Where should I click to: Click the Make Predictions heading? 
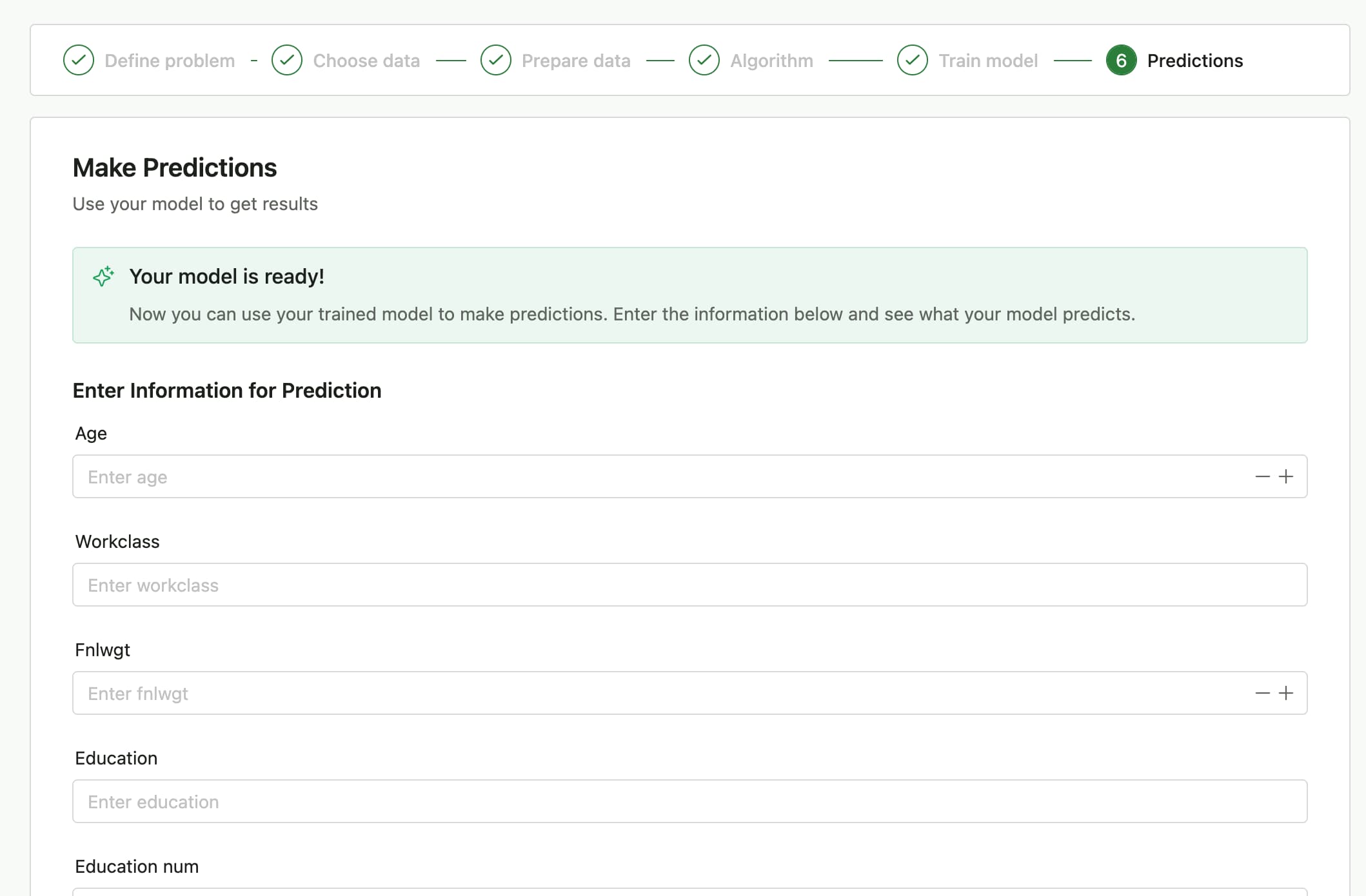point(175,168)
